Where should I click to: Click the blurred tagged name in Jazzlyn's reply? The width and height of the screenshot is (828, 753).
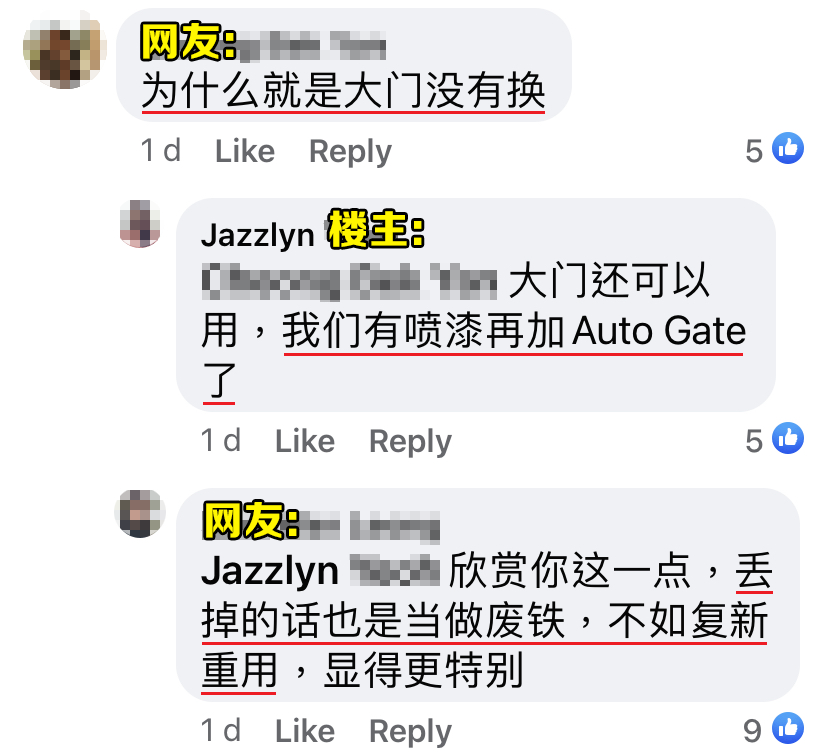click(349, 280)
